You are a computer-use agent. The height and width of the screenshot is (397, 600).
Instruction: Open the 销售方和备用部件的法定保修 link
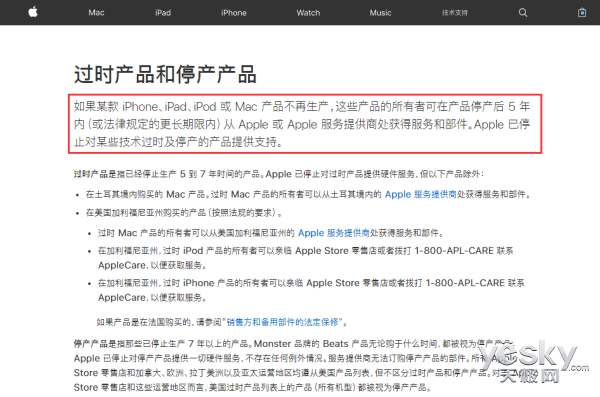[x=283, y=322]
